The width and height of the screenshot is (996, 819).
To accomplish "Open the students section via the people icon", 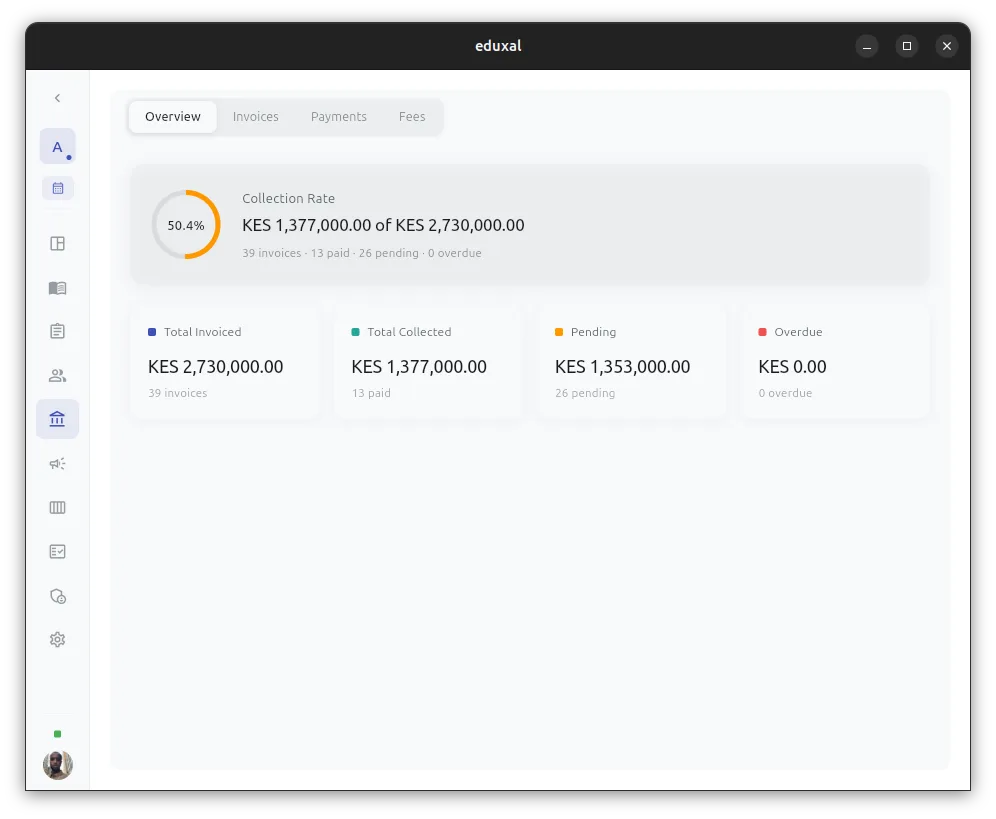I will pyautogui.click(x=57, y=375).
